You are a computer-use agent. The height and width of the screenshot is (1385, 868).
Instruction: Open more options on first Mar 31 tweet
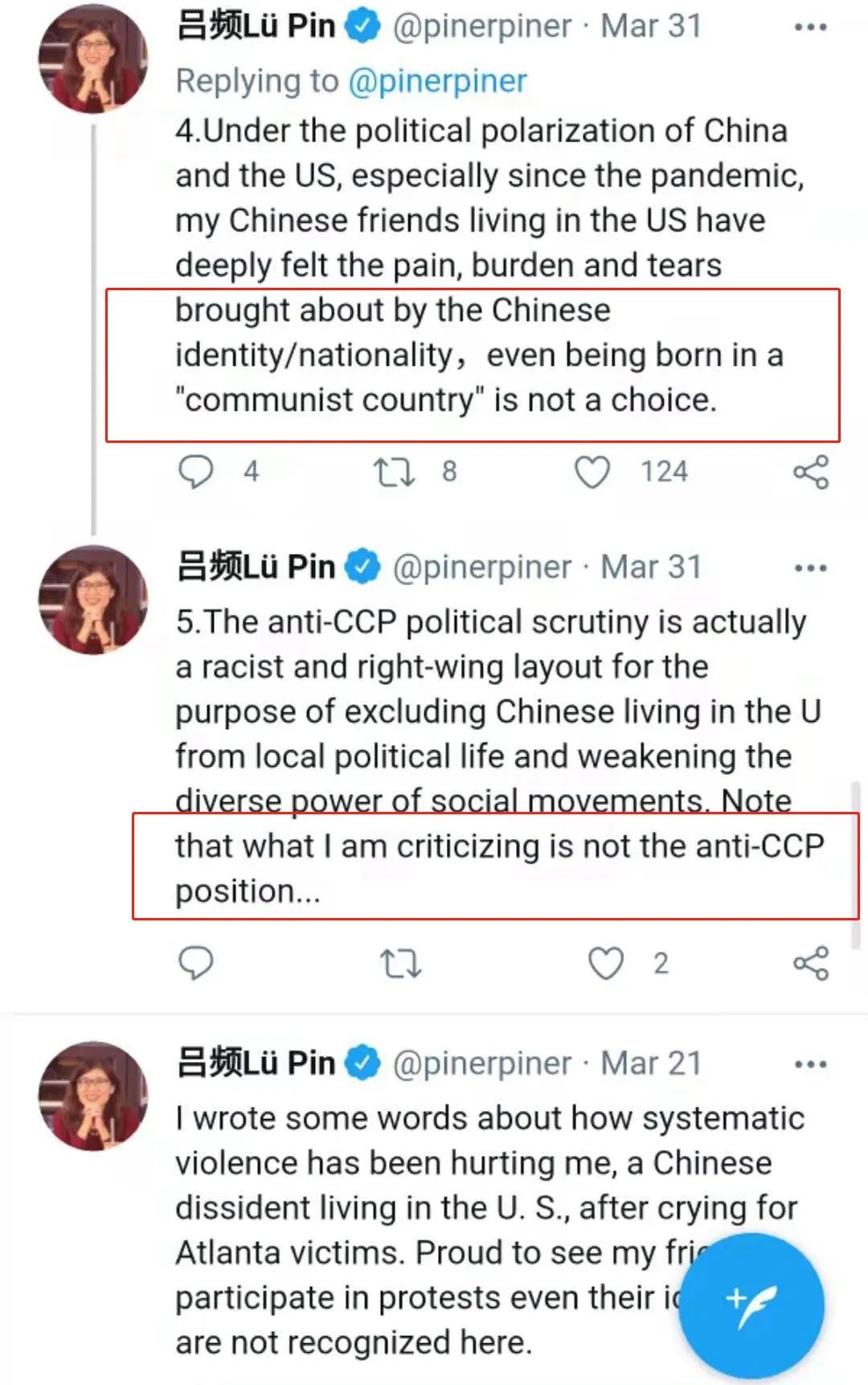coord(809,27)
